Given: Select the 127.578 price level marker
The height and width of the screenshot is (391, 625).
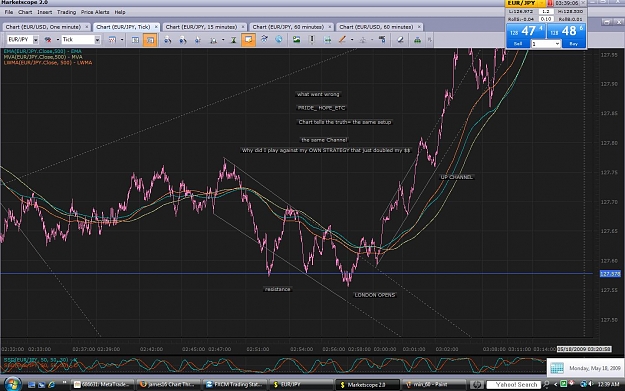Looking at the screenshot, I should pos(610,274).
